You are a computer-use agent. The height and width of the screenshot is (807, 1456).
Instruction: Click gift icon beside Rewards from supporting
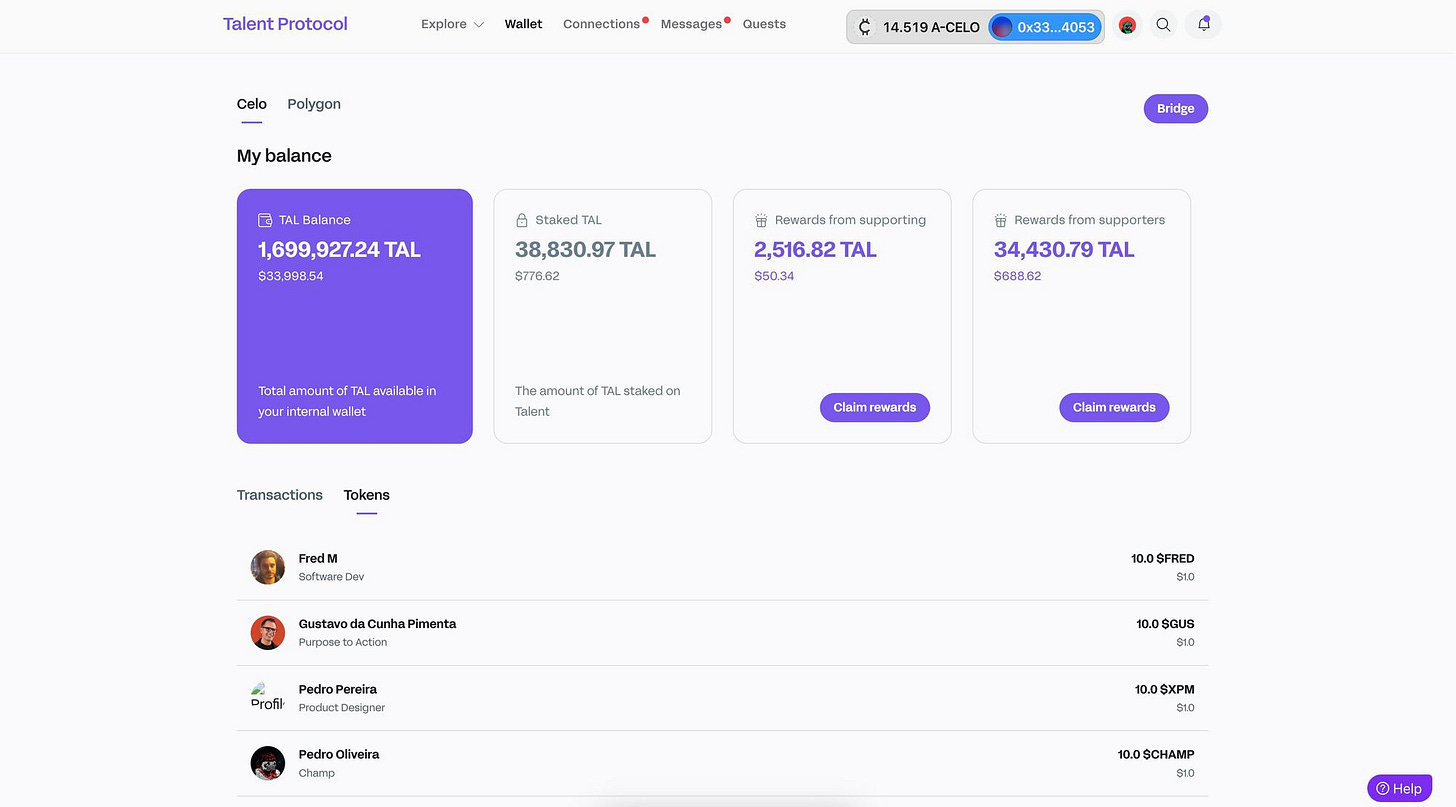point(761,220)
